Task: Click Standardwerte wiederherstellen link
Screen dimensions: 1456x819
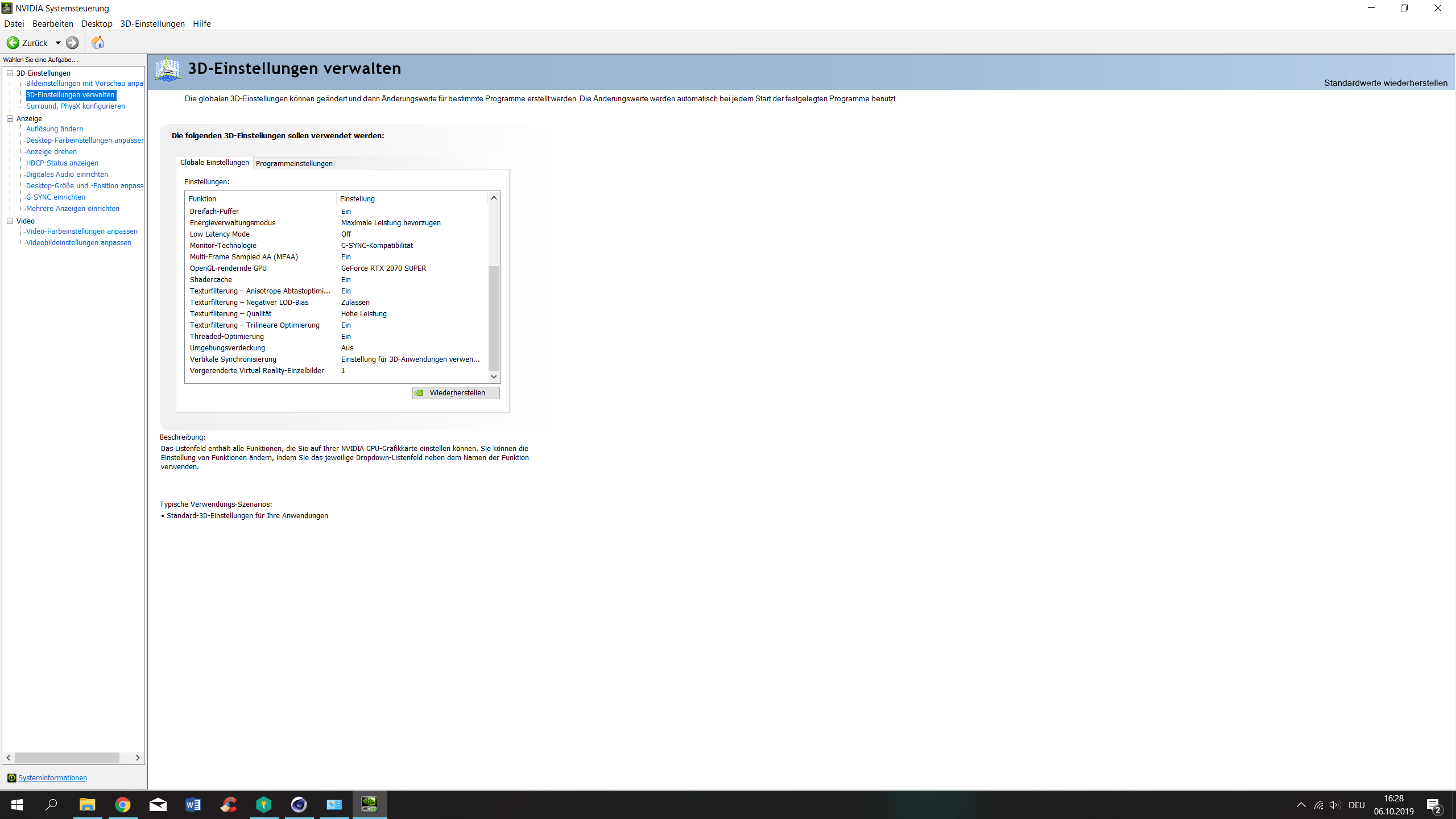Action: point(1385,83)
